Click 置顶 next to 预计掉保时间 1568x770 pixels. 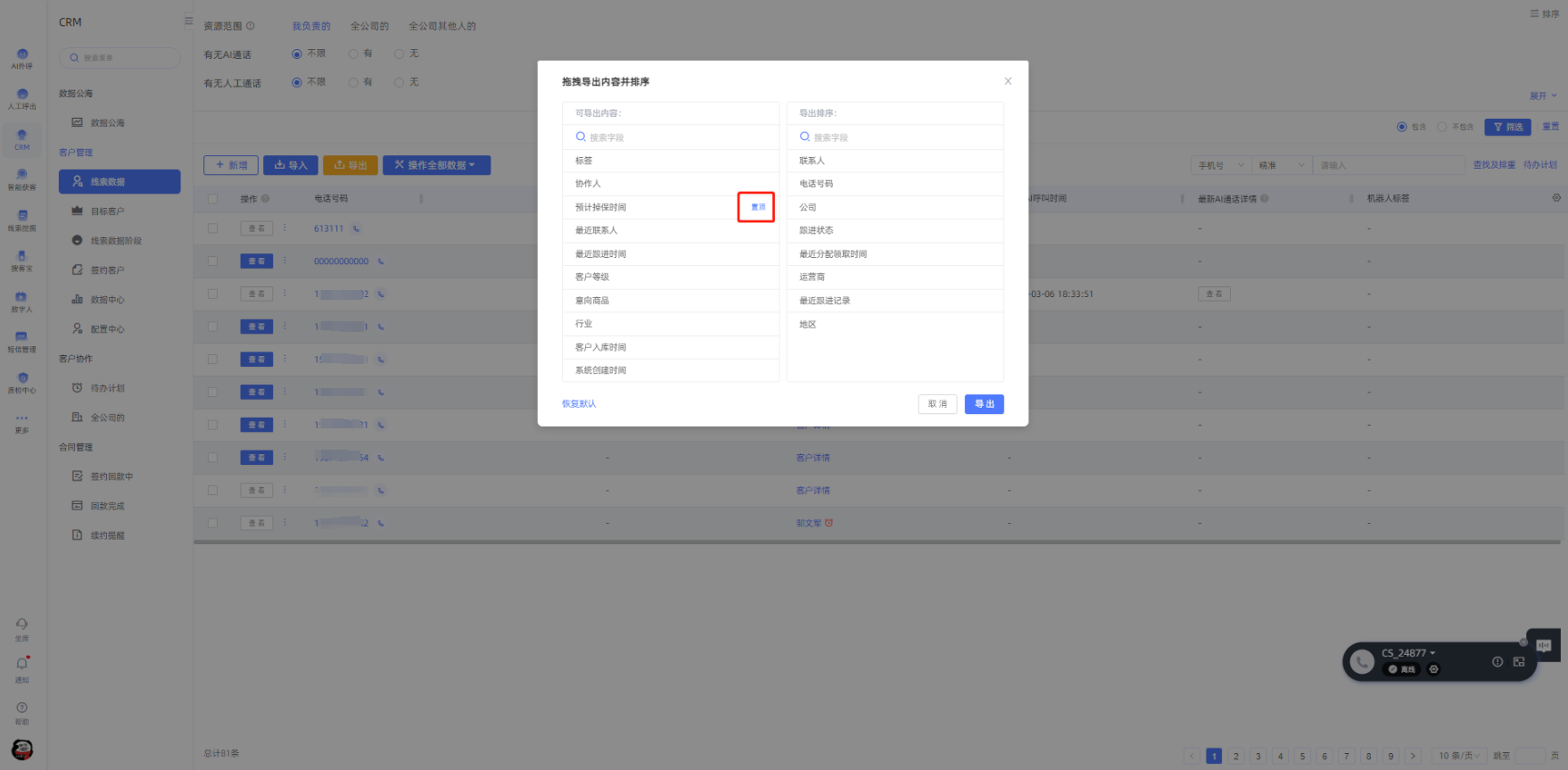[757, 207]
